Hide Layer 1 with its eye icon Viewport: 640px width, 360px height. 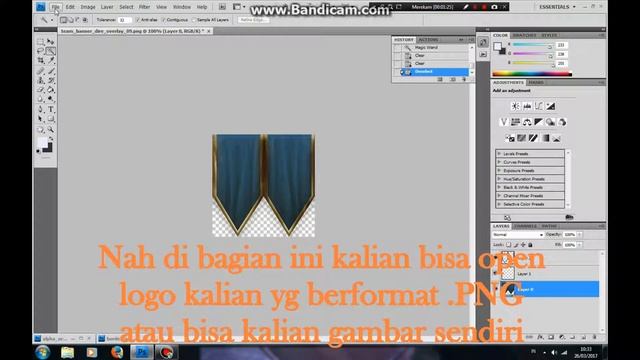coord(496,273)
